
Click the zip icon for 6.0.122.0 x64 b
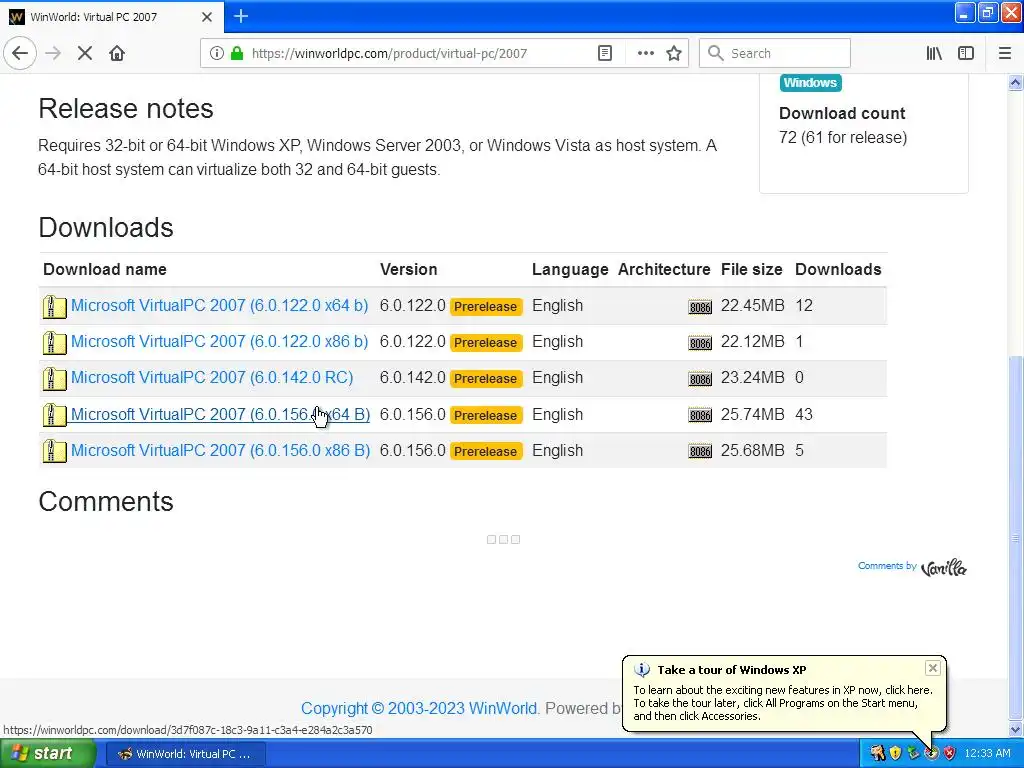coord(54,306)
